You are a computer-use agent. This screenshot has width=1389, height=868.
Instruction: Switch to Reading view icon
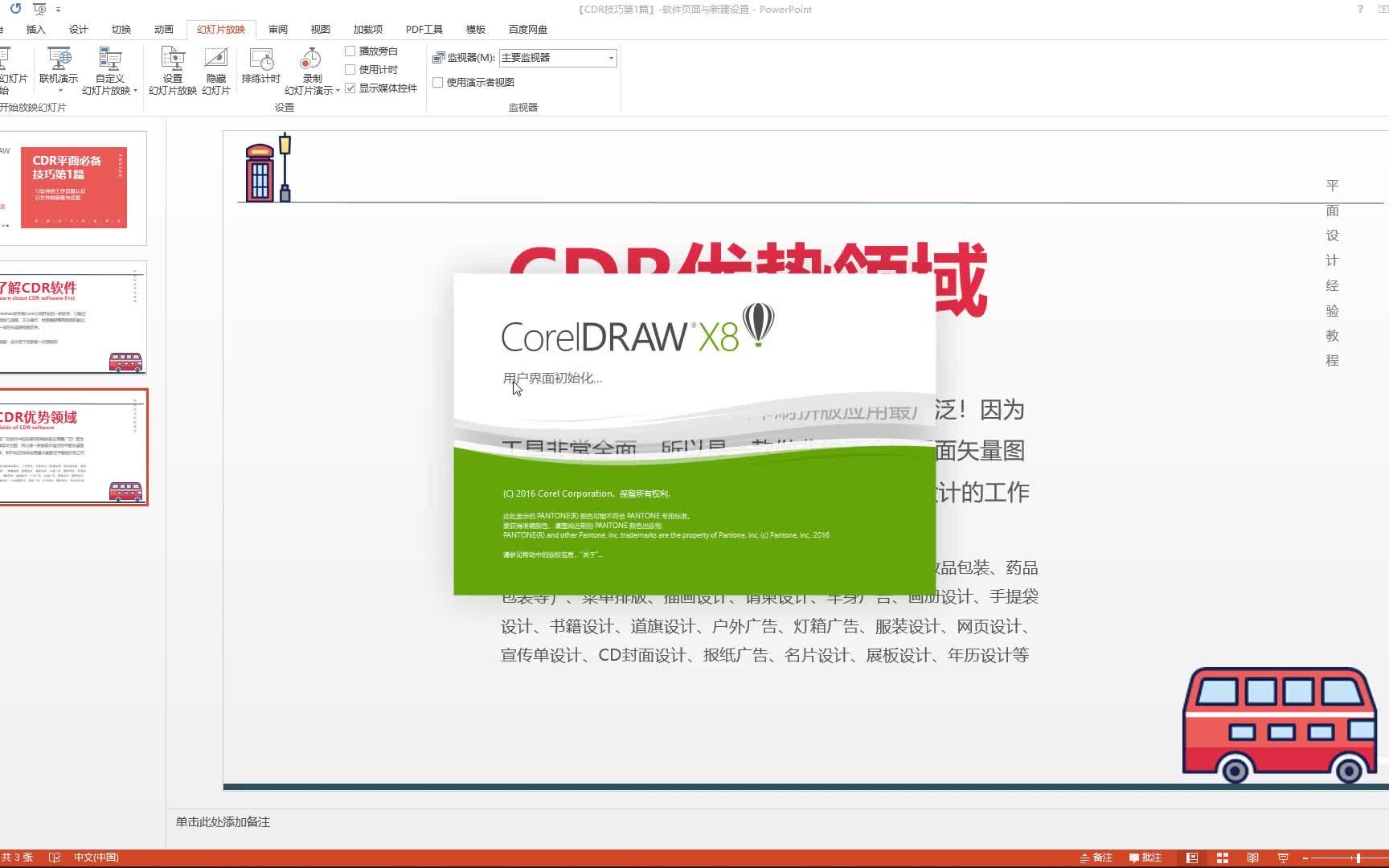[1252, 858]
